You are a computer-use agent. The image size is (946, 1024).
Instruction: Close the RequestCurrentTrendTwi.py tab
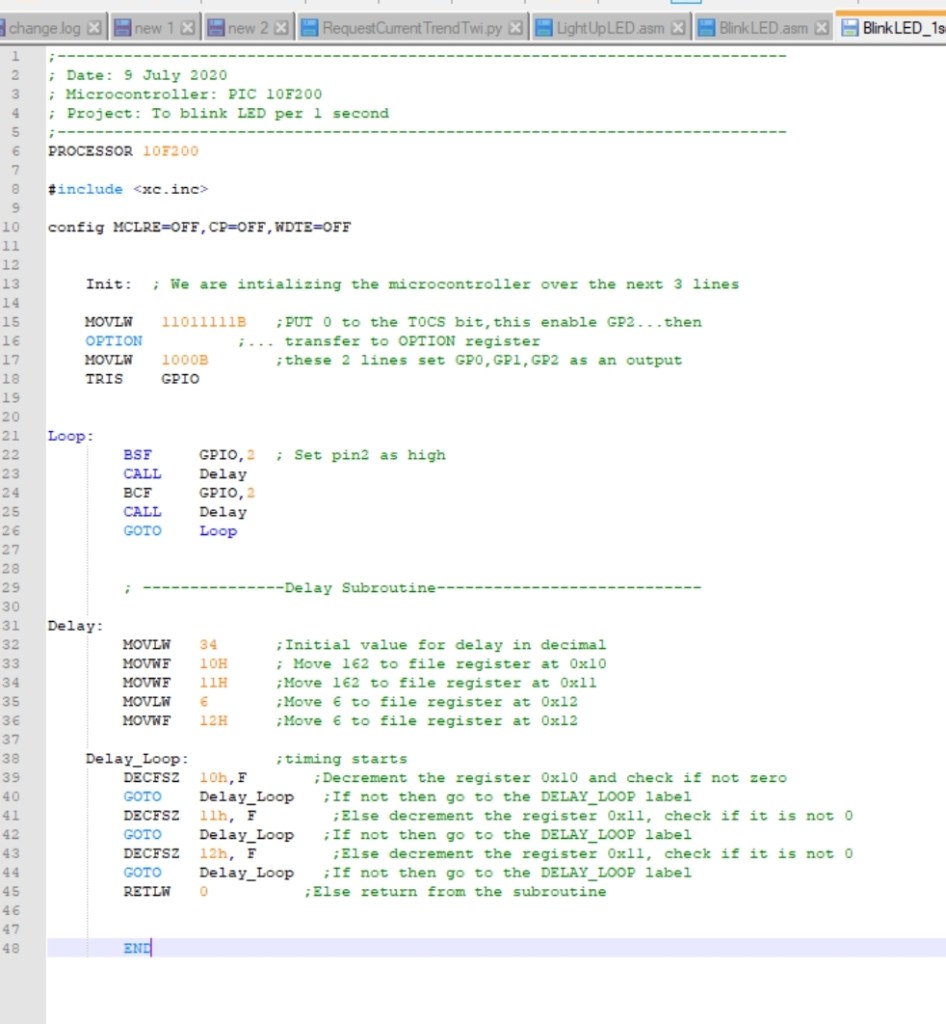[x=516, y=28]
